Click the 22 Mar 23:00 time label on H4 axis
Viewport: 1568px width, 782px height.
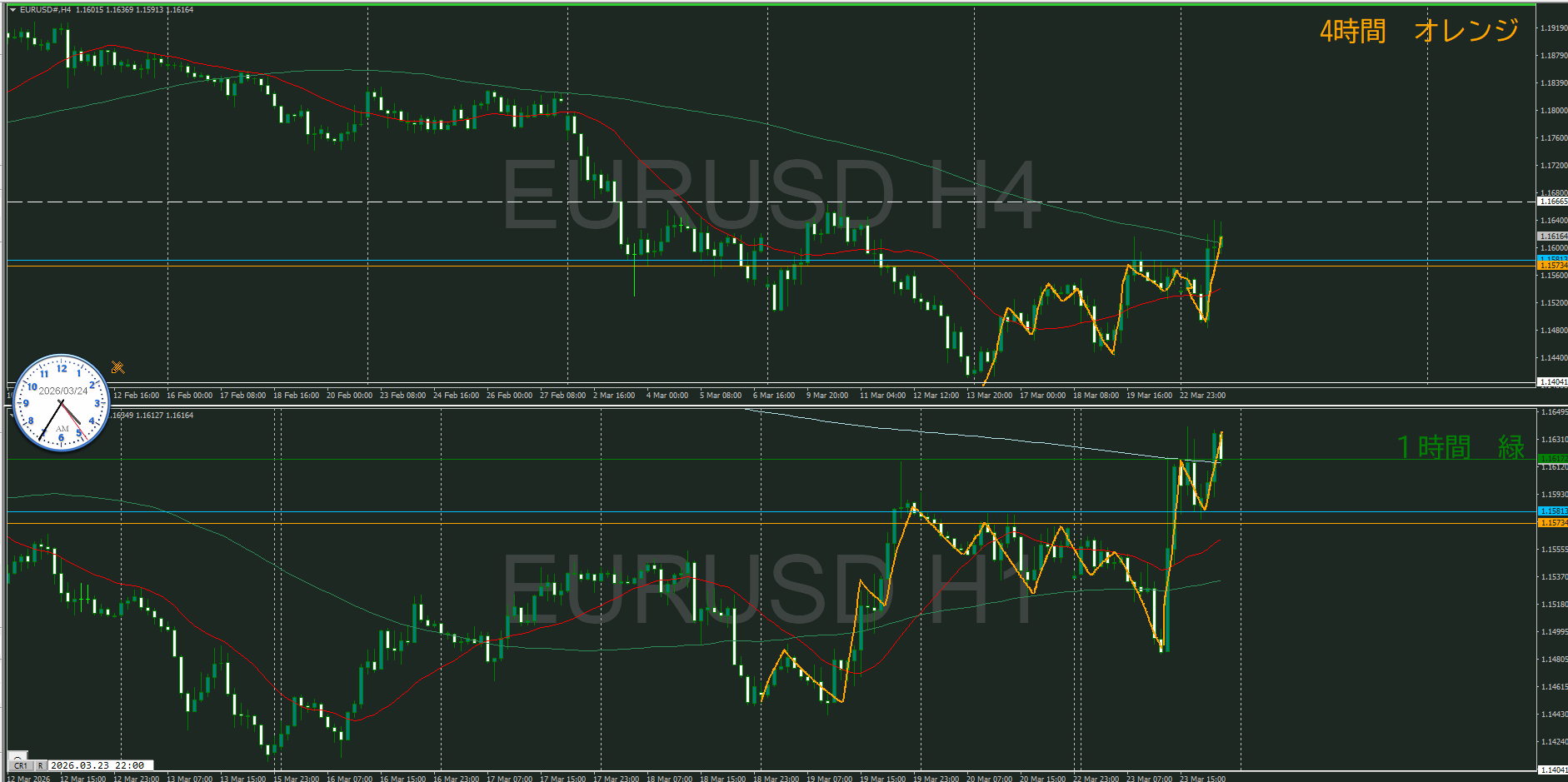pyautogui.click(x=1202, y=396)
